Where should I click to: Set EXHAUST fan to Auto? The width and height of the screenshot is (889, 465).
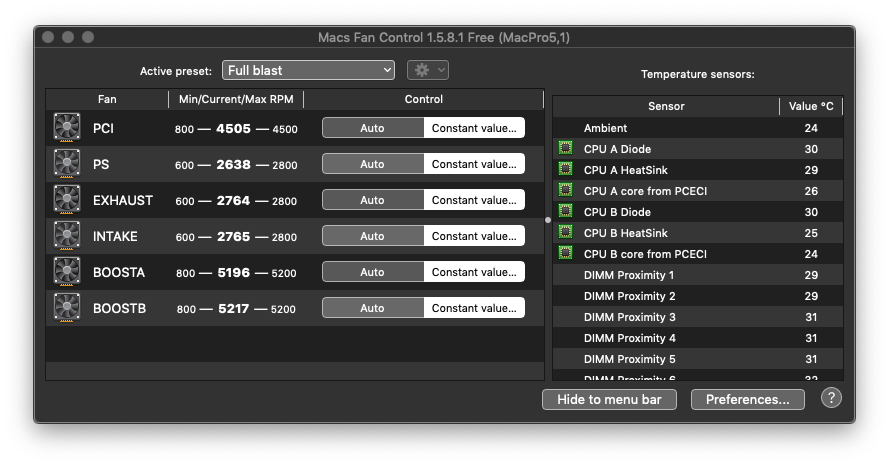(x=372, y=200)
